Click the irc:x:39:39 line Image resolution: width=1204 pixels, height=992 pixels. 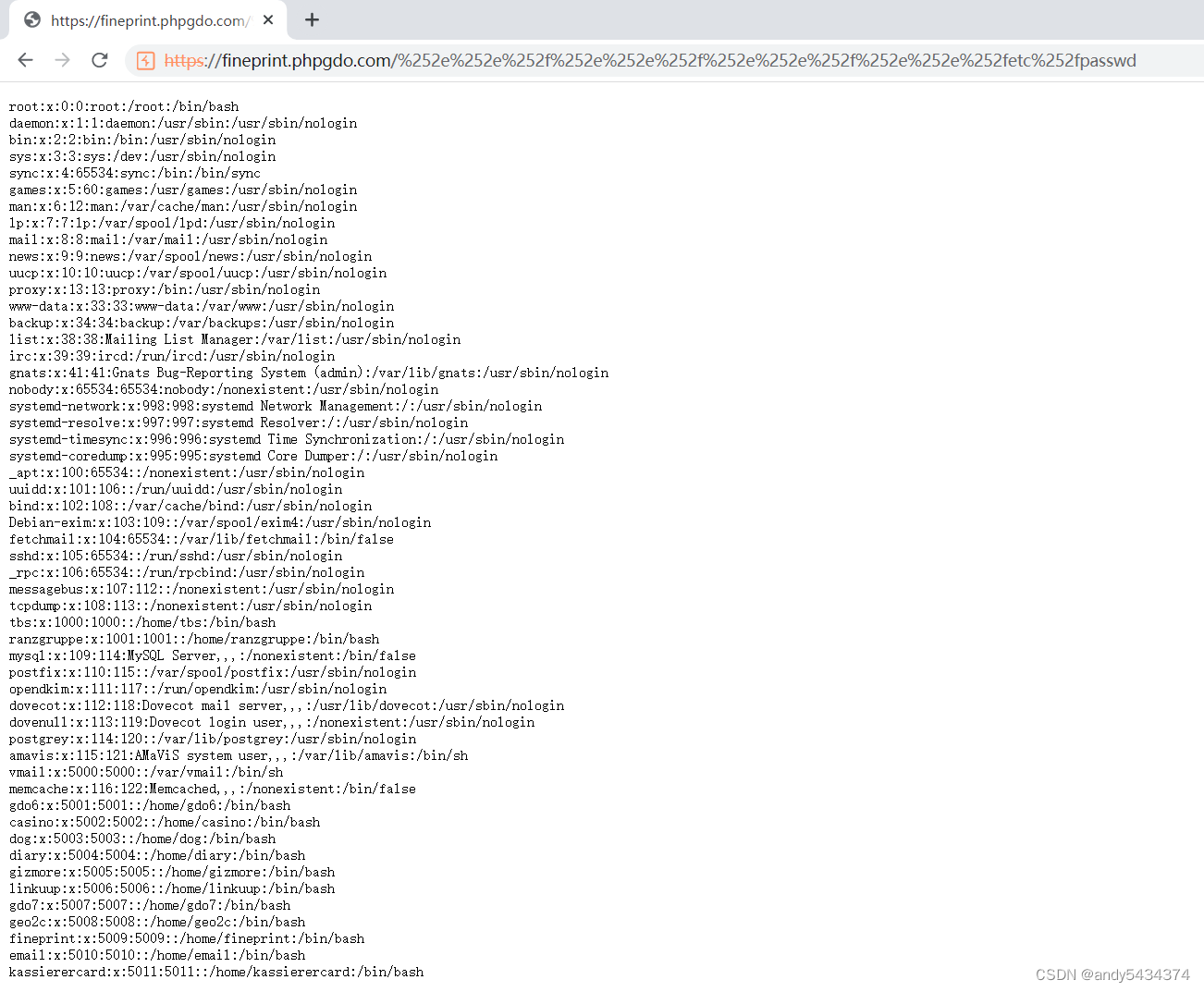click(x=172, y=356)
